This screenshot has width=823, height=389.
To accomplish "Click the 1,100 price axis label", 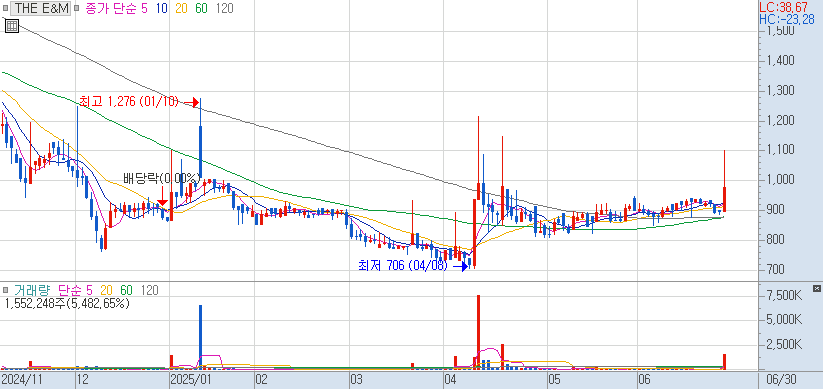I will 779,151.
